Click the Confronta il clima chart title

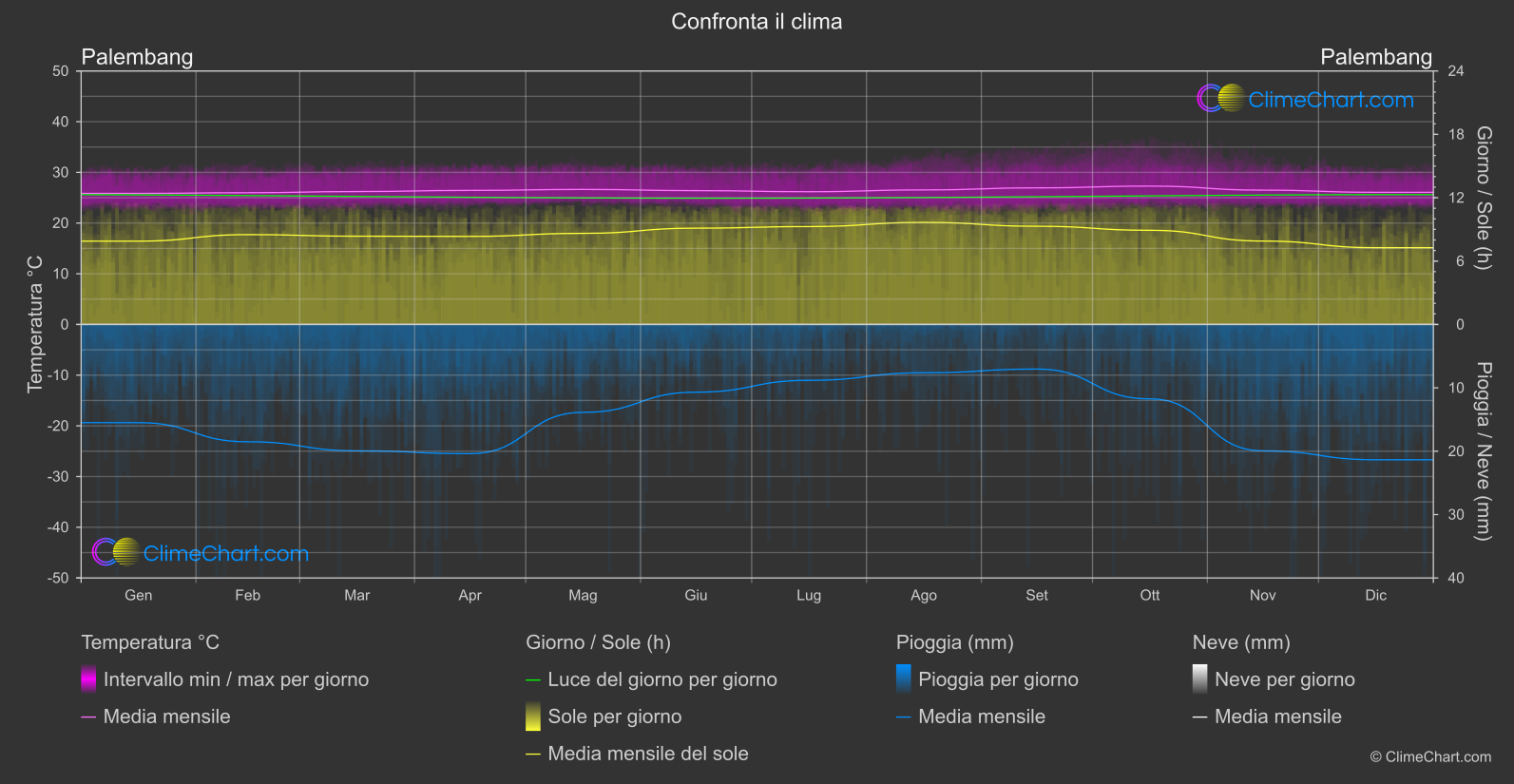point(757,22)
